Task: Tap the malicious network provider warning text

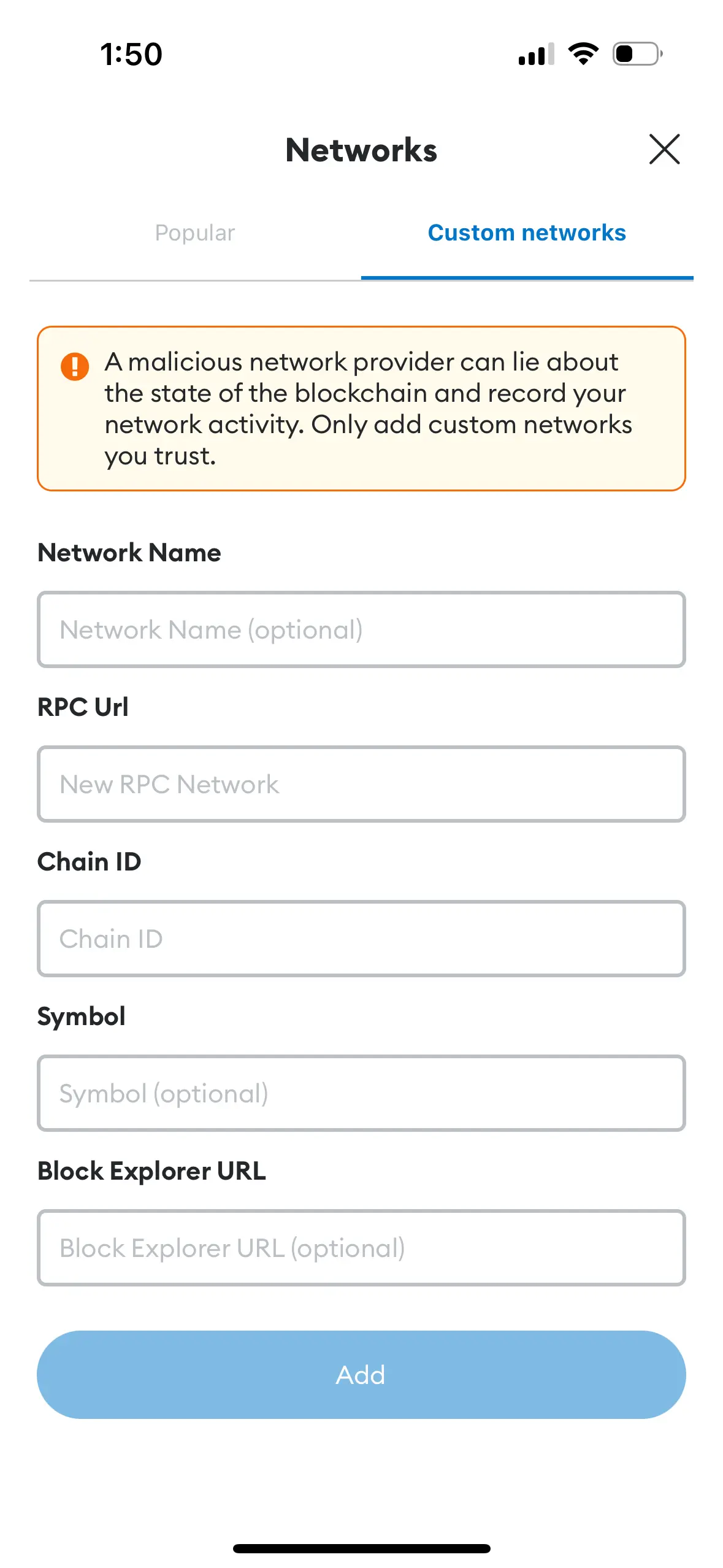Action: click(x=368, y=409)
